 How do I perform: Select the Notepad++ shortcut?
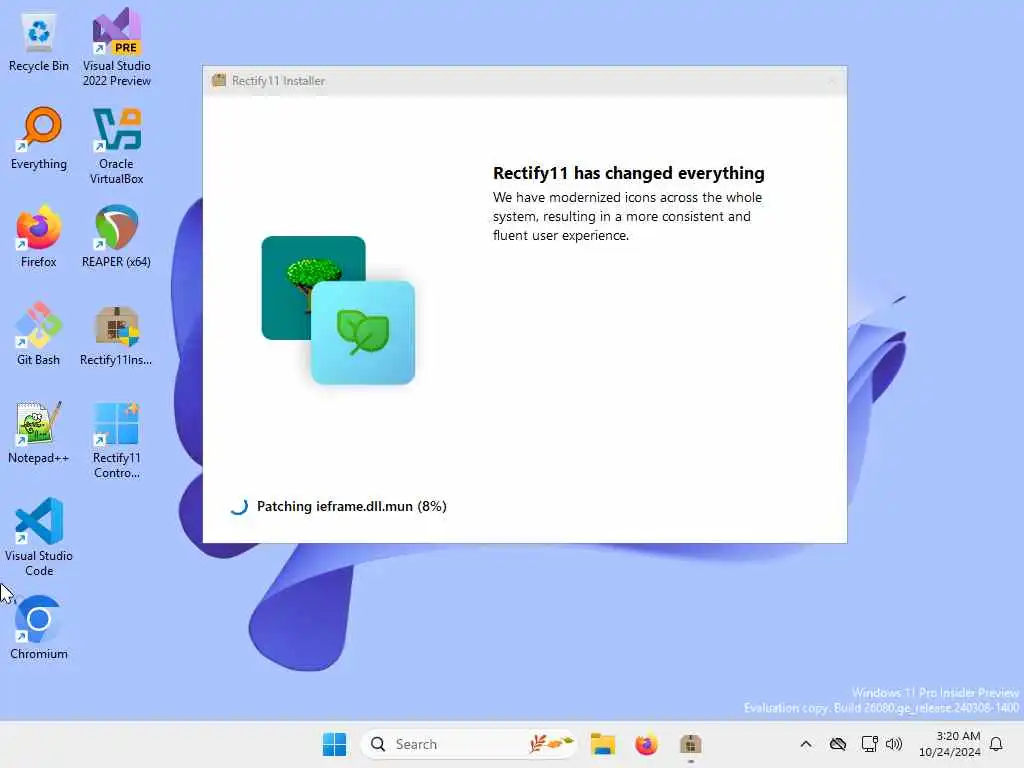click(39, 432)
